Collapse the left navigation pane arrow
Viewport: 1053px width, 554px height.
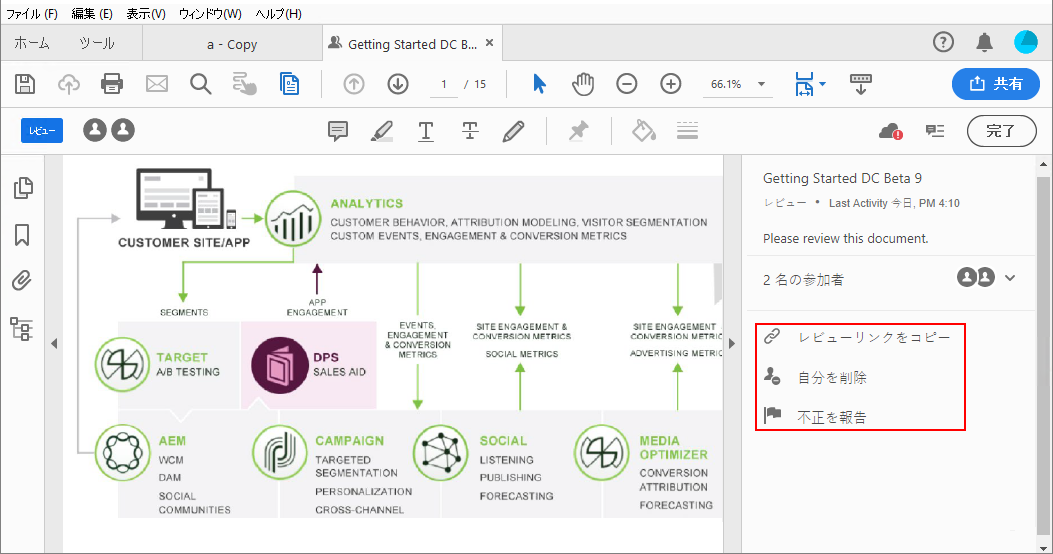pyautogui.click(x=54, y=344)
